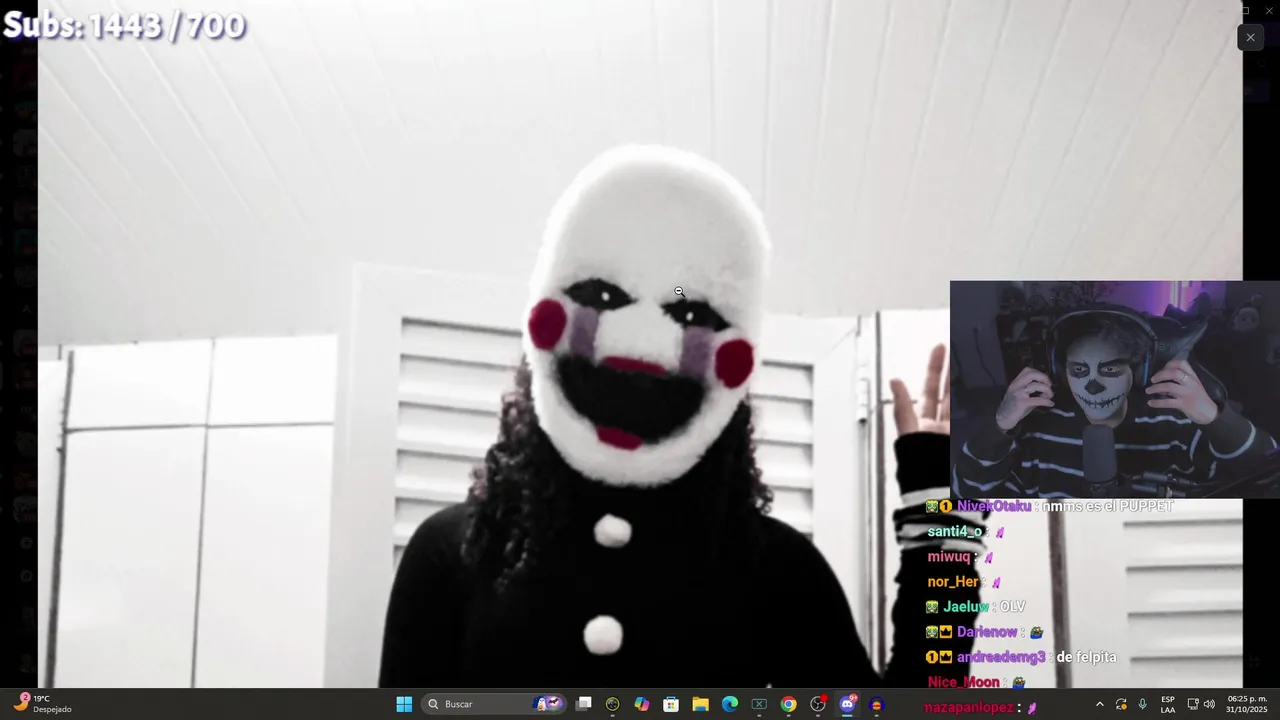
Task: Launch Microsoft Edge from taskbar
Action: tap(730, 704)
